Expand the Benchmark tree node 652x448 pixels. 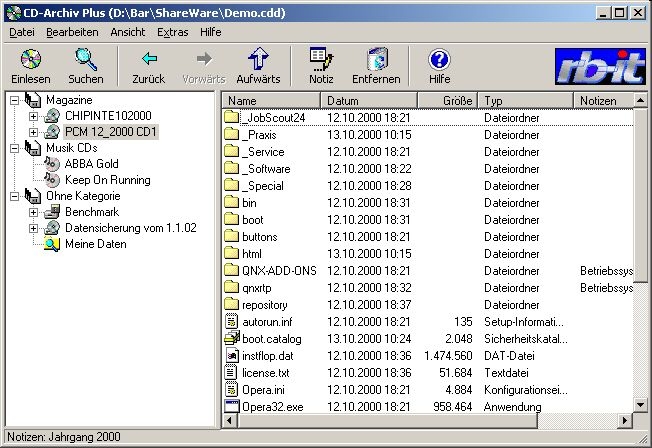tap(33, 212)
